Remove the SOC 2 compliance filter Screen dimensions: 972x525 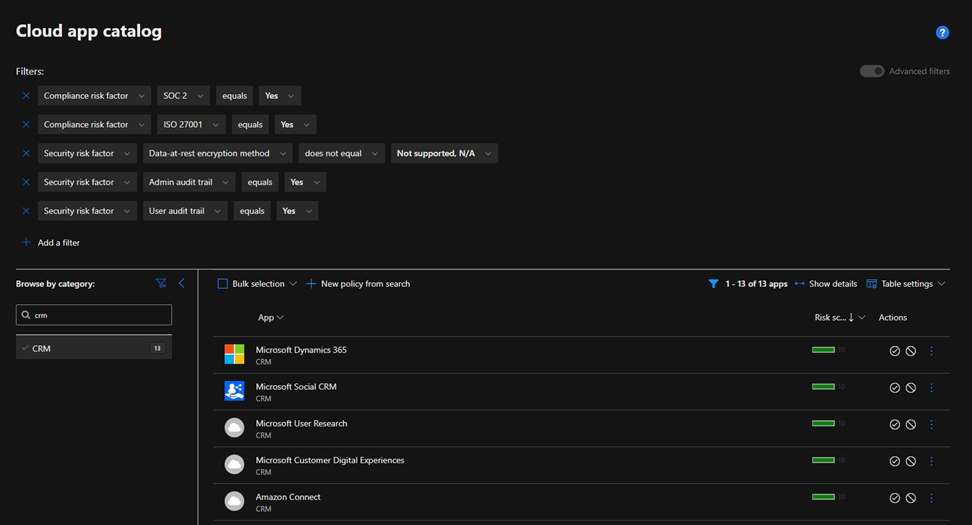coord(26,95)
